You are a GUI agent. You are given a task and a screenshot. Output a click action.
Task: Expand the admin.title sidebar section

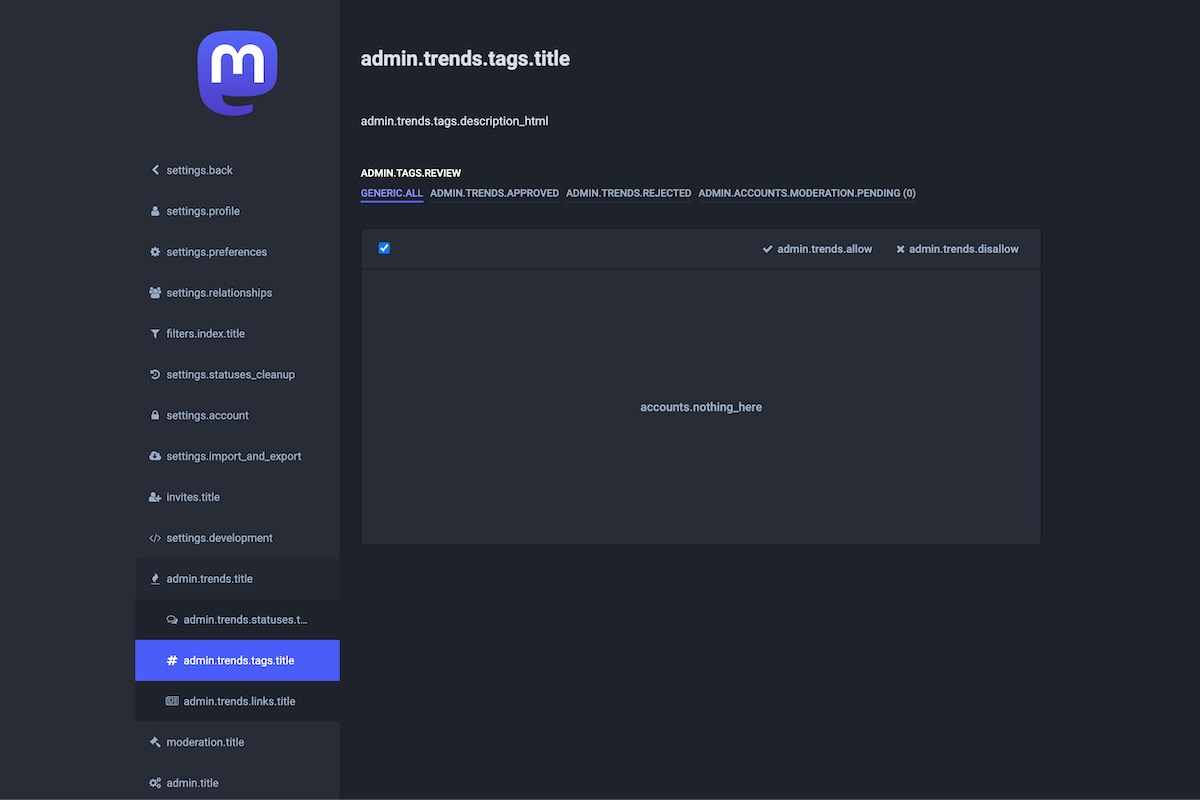click(x=192, y=783)
